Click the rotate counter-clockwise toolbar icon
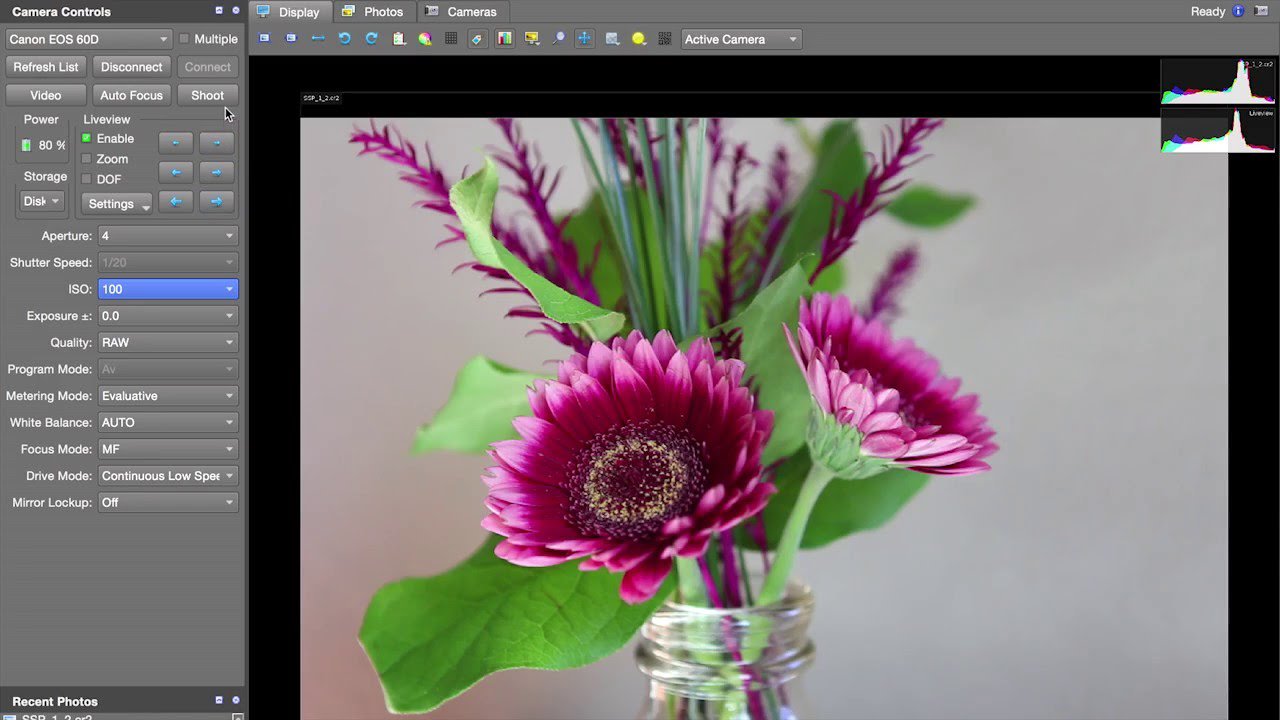 [345, 39]
